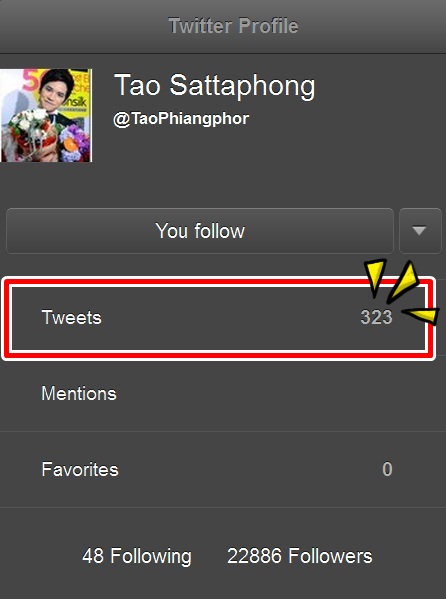The height and width of the screenshot is (599, 446).
Task: Select the Mentions label text
Action: coord(79,393)
